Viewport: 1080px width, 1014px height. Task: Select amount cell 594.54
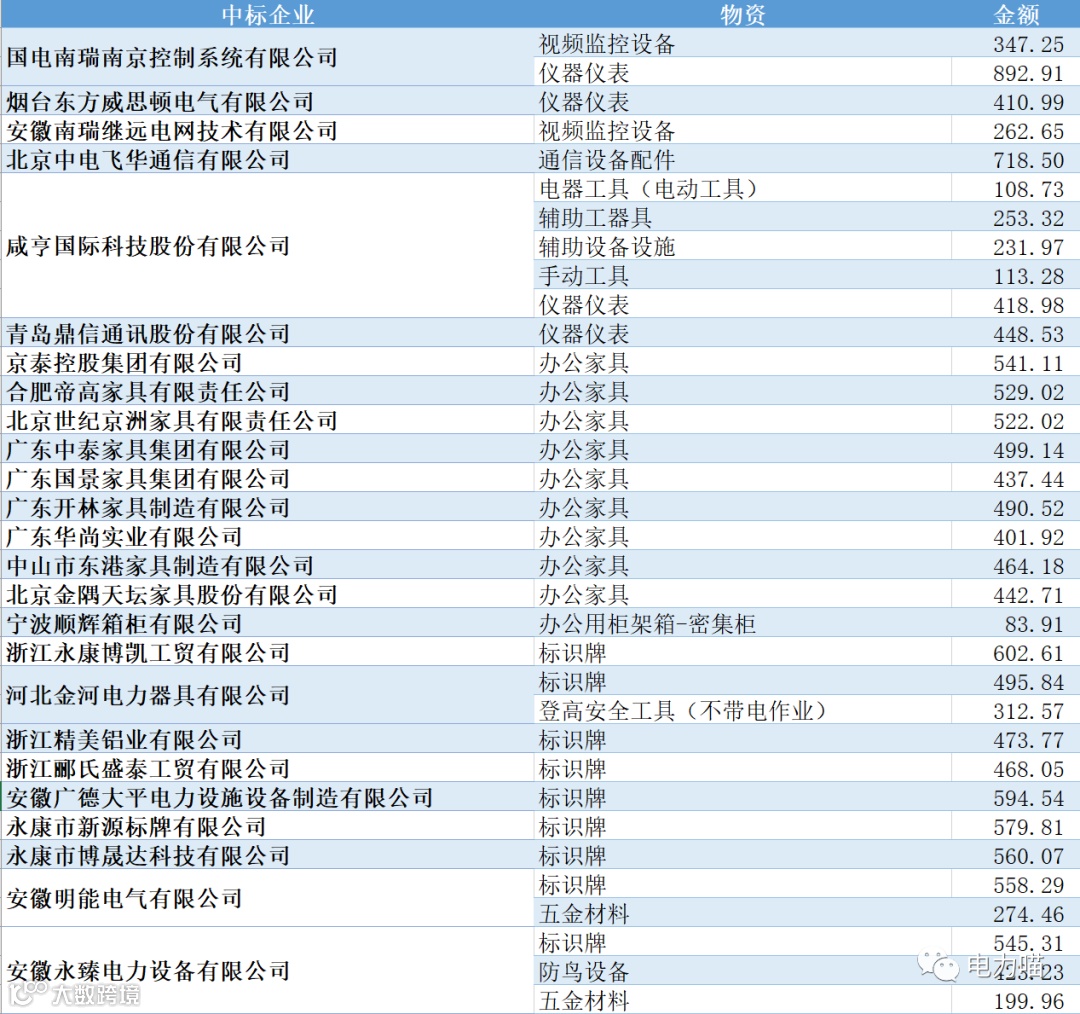(1015, 796)
